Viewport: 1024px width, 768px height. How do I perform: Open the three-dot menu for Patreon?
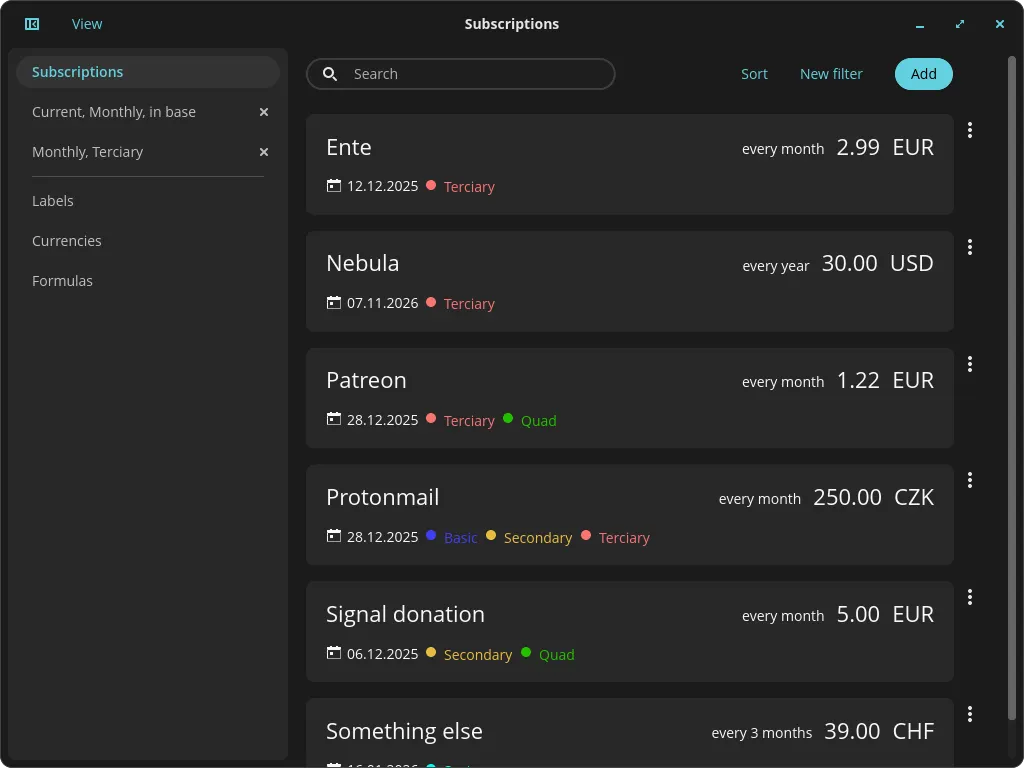pyautogui.click(x=970, y=364)
